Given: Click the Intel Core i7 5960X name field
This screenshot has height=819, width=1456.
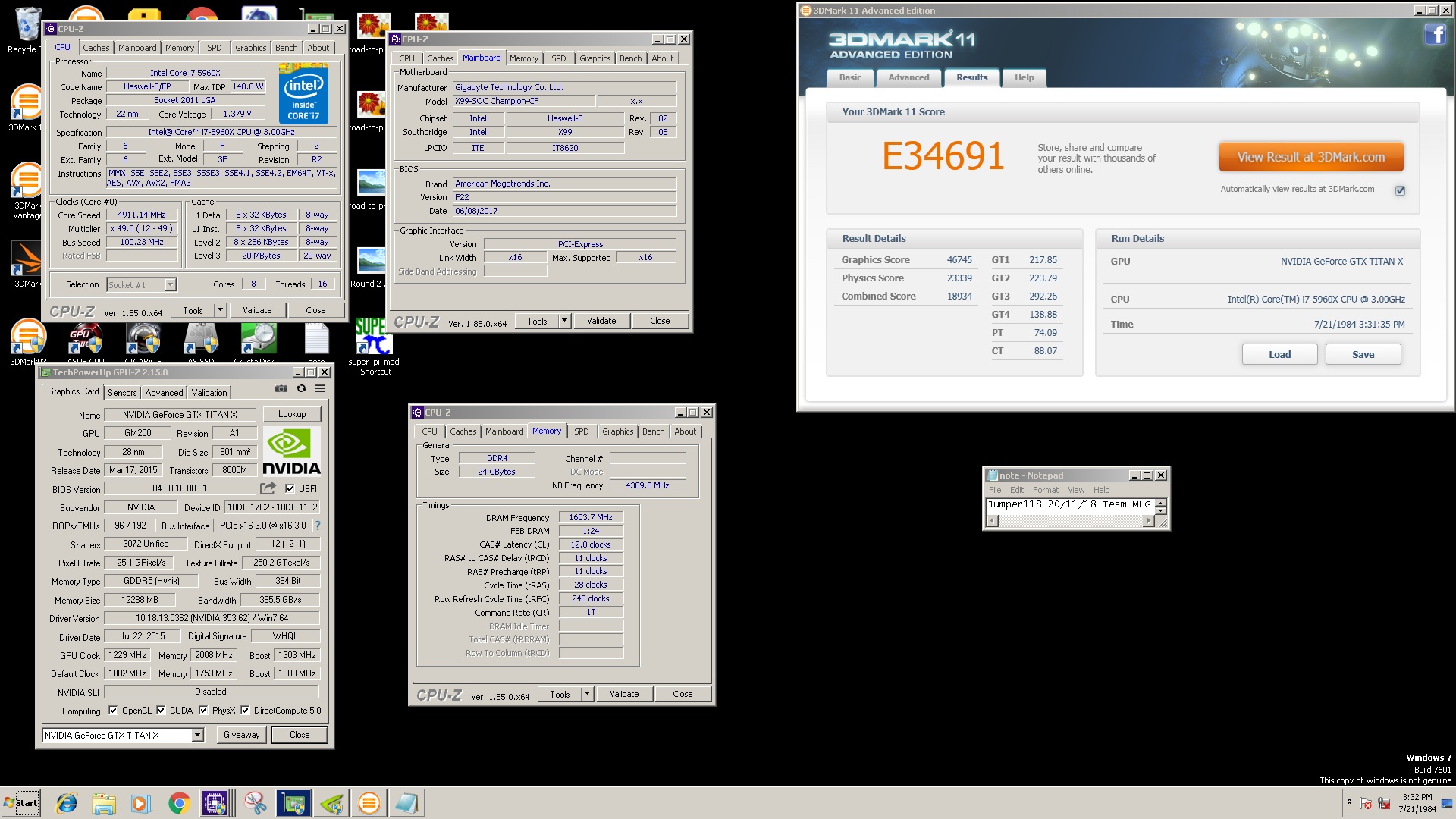Looking at the screenshot, I should pos(185,73).
